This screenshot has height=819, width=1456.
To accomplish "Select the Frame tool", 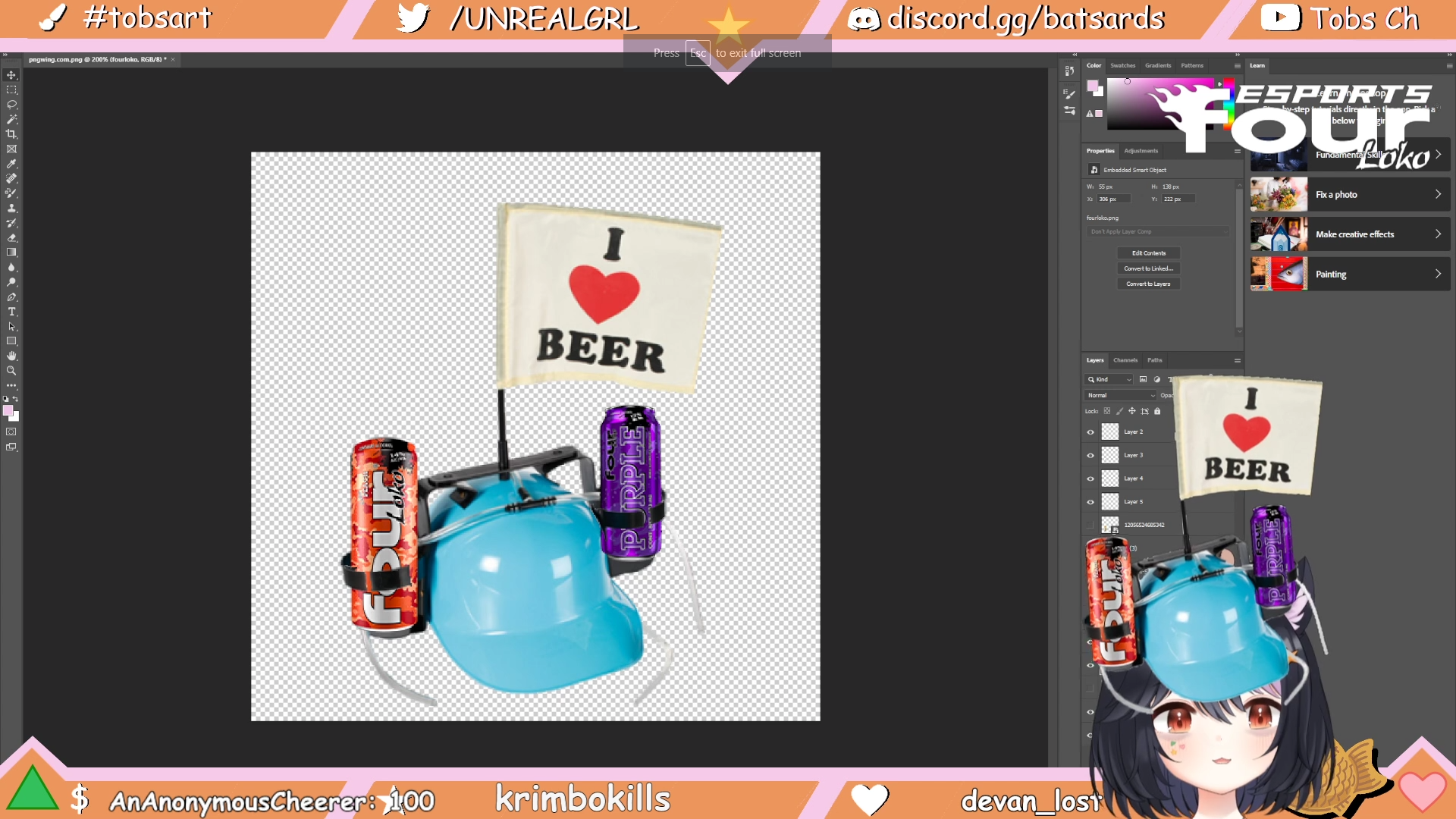I will point(11,149).
